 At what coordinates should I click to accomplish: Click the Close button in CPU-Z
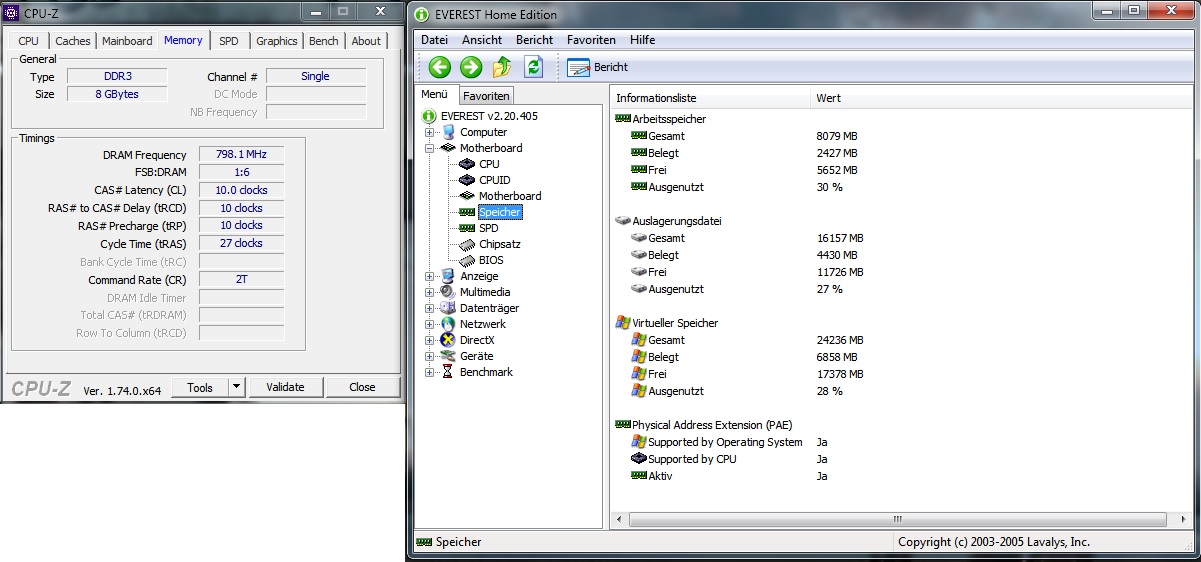point(362,387)
